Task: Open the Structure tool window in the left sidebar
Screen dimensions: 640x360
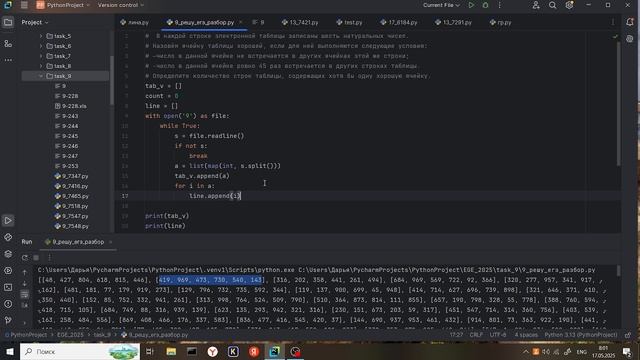Action: 8,43
